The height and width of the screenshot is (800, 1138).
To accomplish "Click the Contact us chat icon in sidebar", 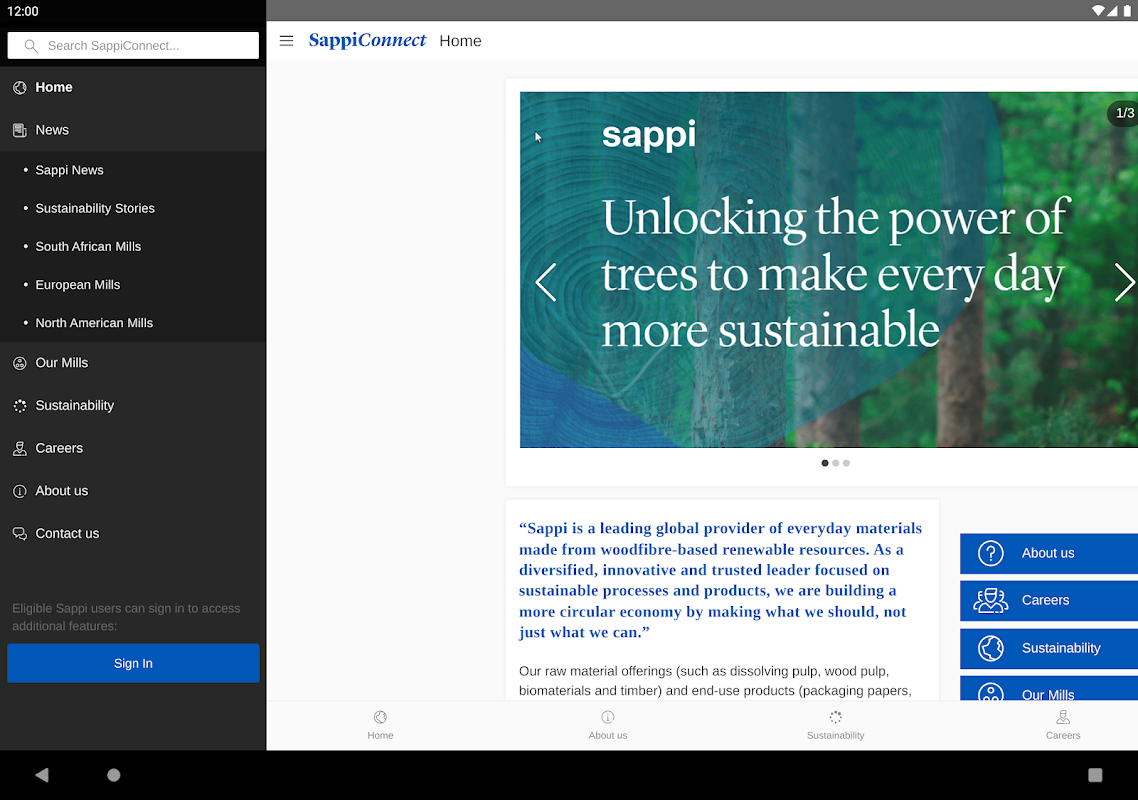I will pos(20,534).
